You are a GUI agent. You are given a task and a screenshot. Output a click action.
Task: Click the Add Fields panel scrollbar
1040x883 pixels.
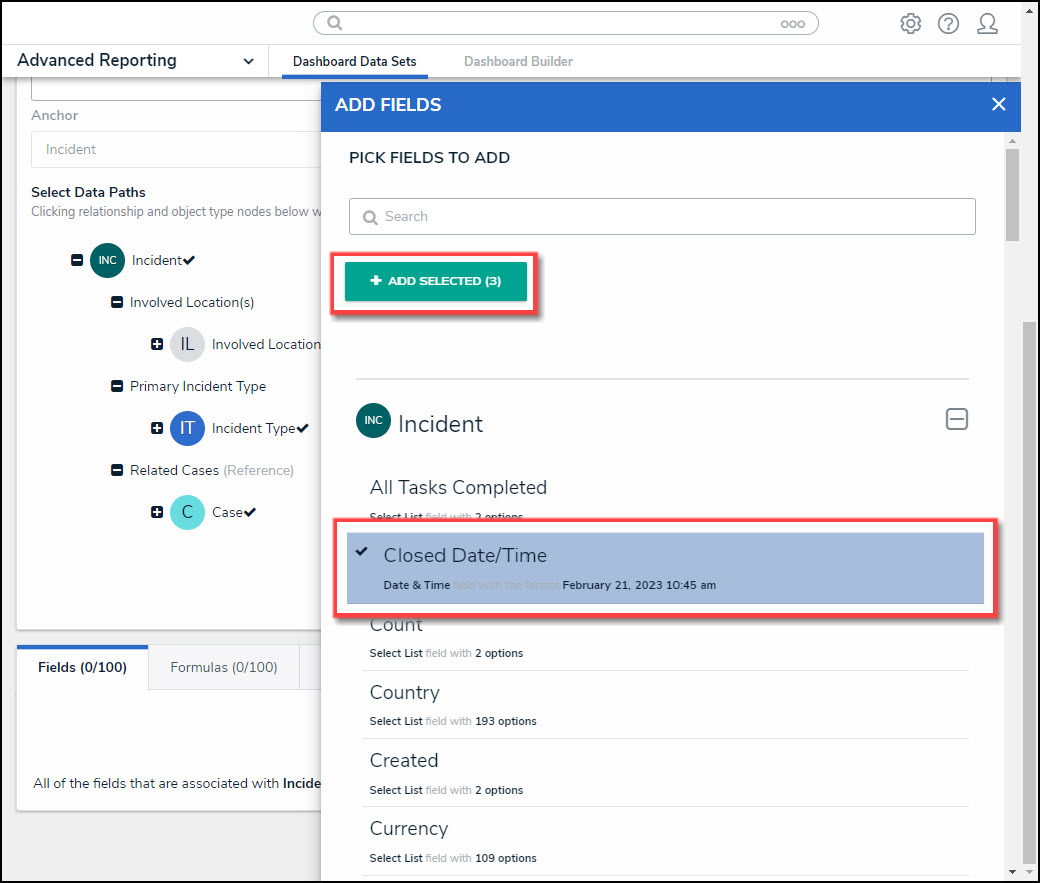1012,195
